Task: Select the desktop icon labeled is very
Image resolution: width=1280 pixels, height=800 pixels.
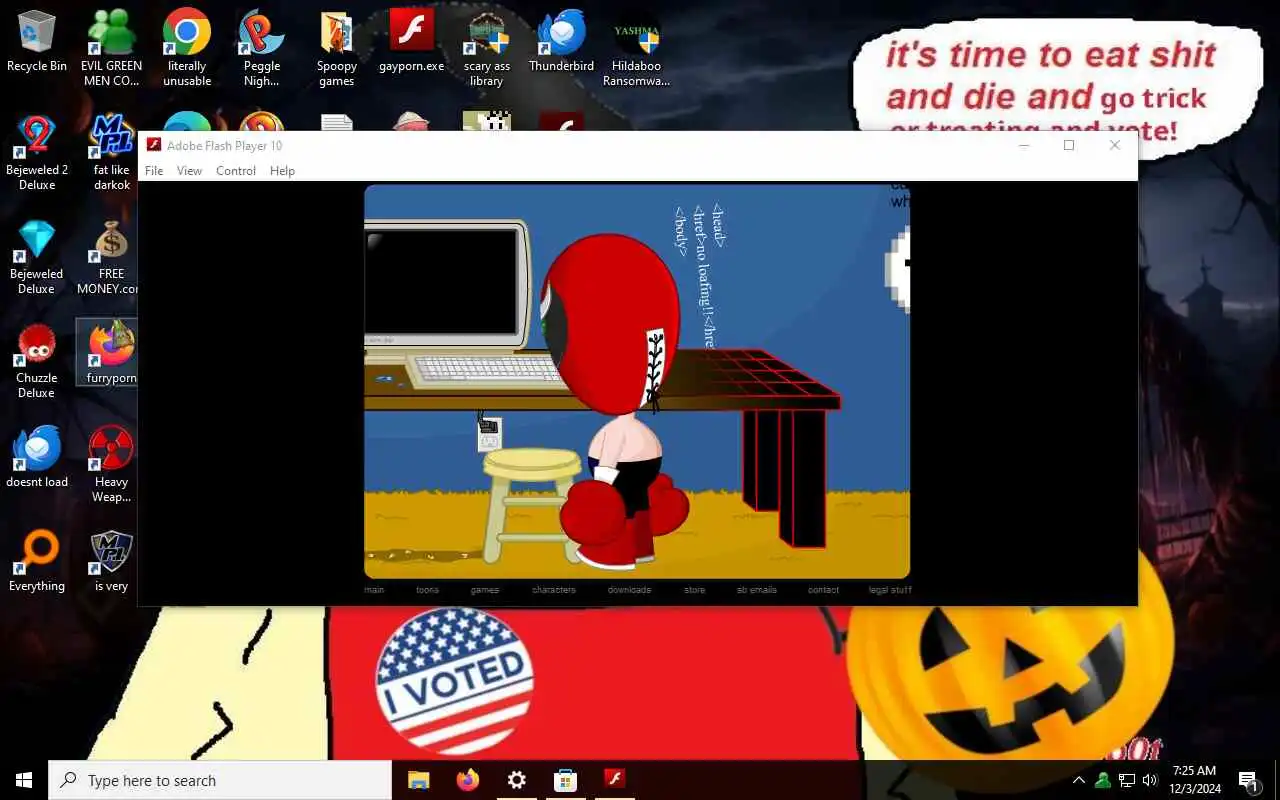Action: [x=112, y=561]
